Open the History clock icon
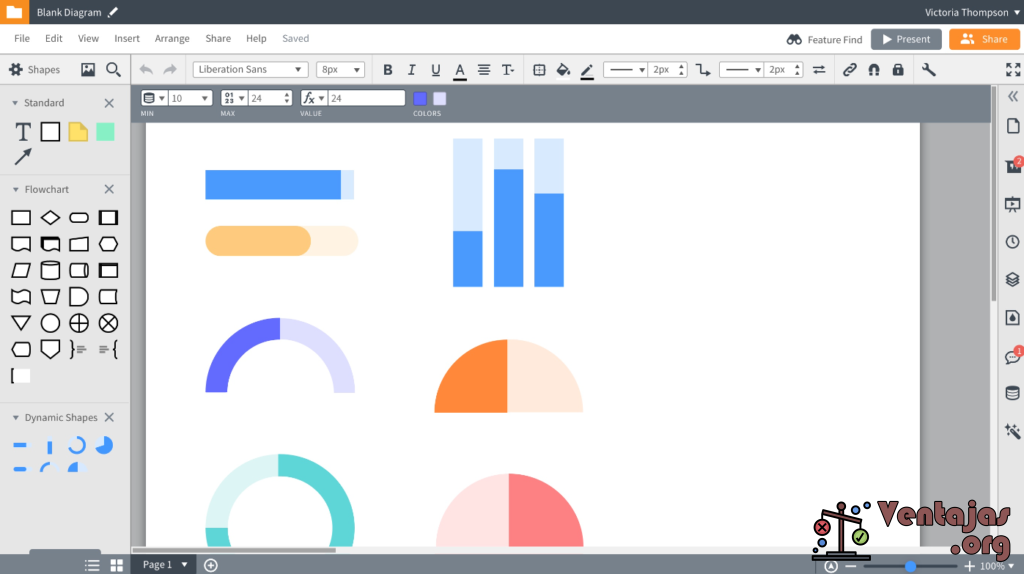This screenshot has height=574, width=1024. pos(1012,242)
